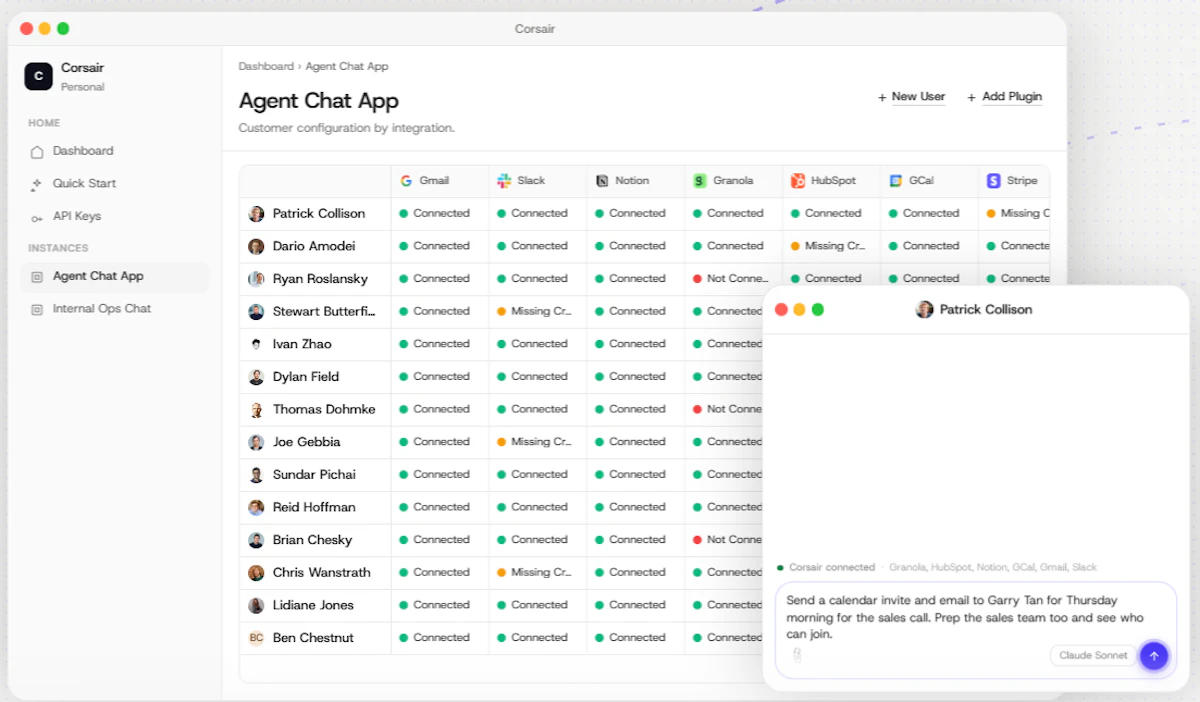Click Stewart Butterfi... name in the table
The image size is (1200, 702).
[x=324, y=312]
